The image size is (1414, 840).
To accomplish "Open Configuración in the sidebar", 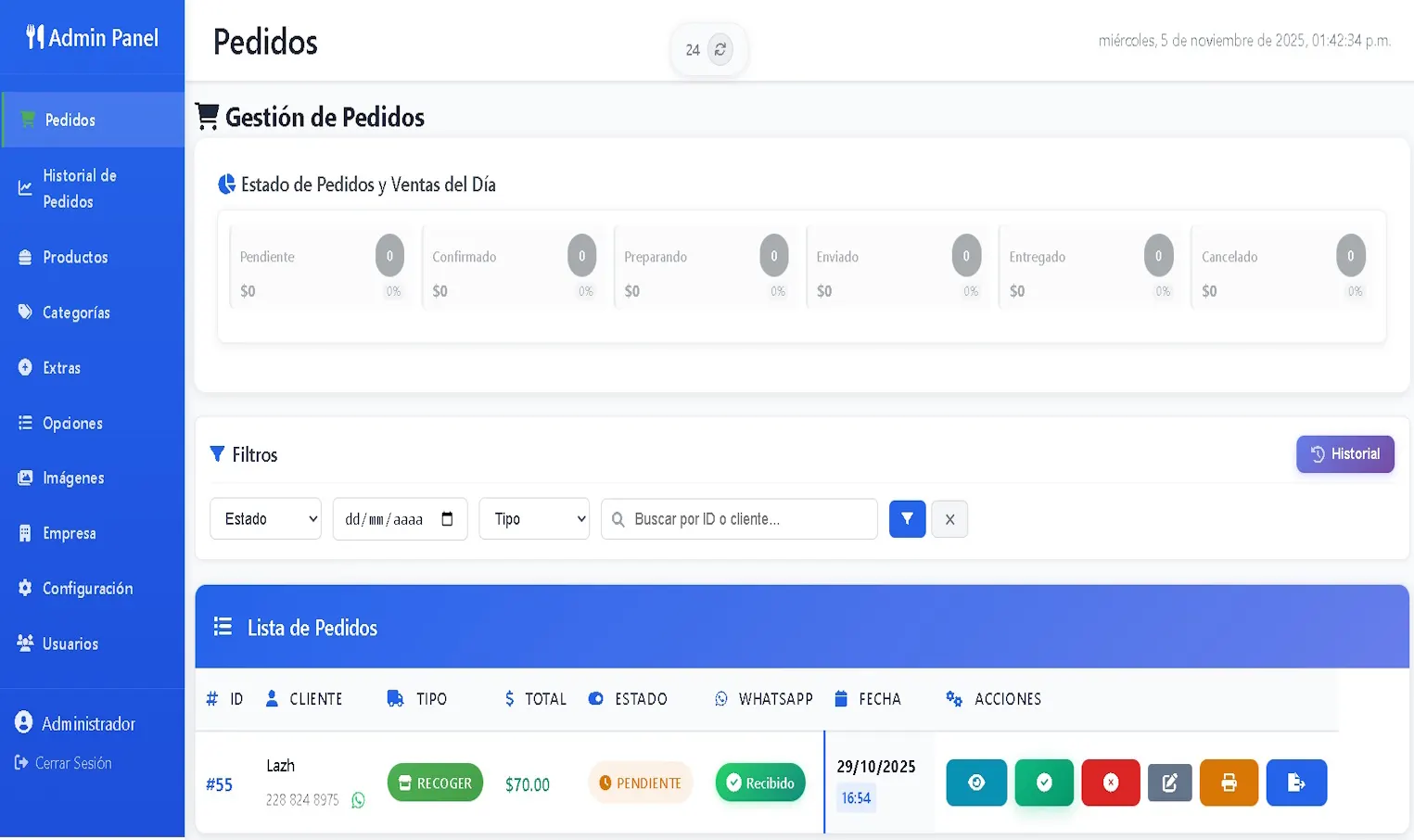I will pyautogui.click(x=93, y=588).
